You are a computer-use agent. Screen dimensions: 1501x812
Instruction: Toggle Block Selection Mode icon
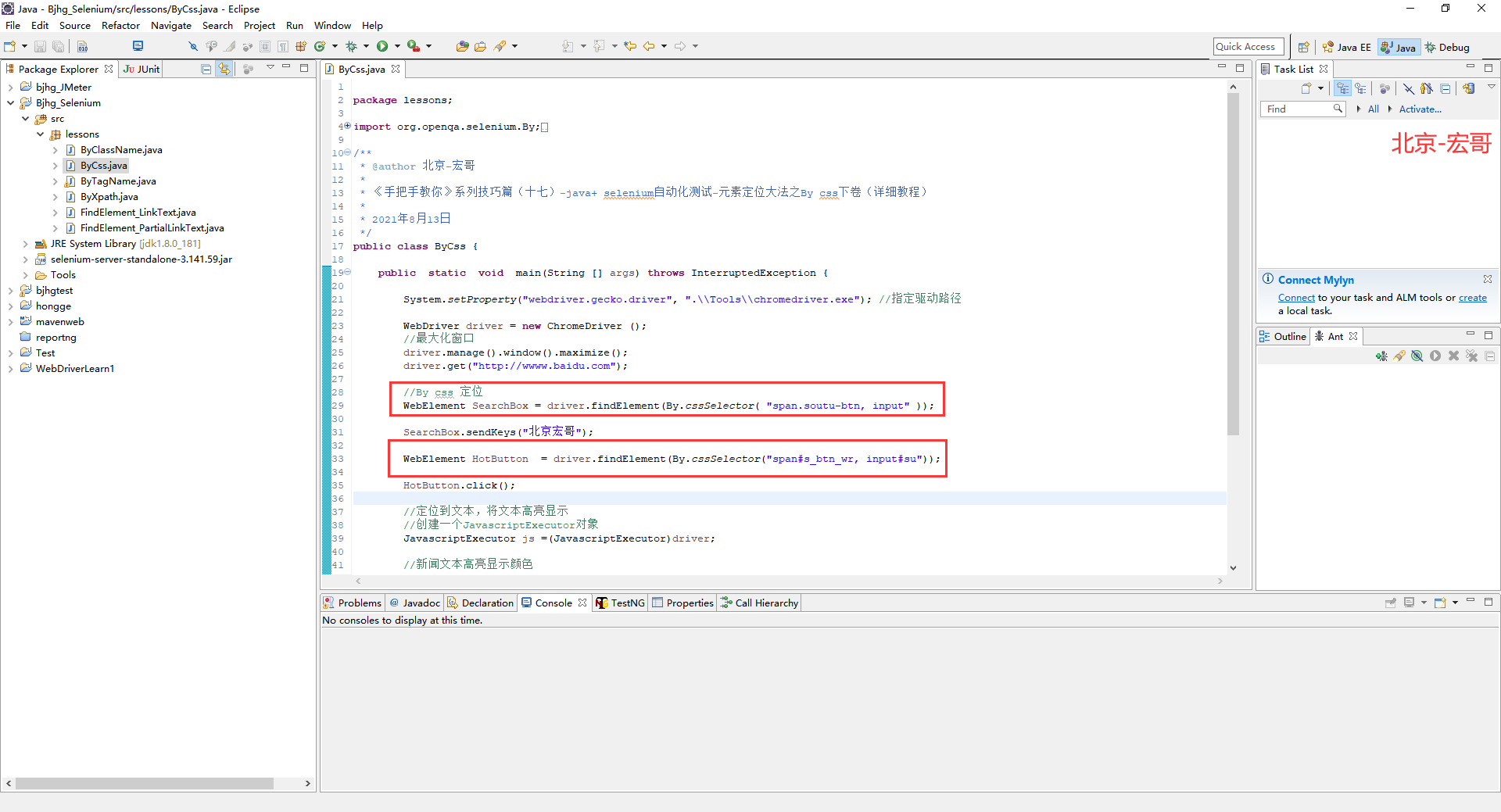tap(265, 47)
